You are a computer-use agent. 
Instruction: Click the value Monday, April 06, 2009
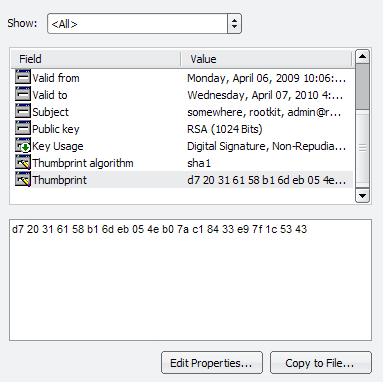[267, 78]
